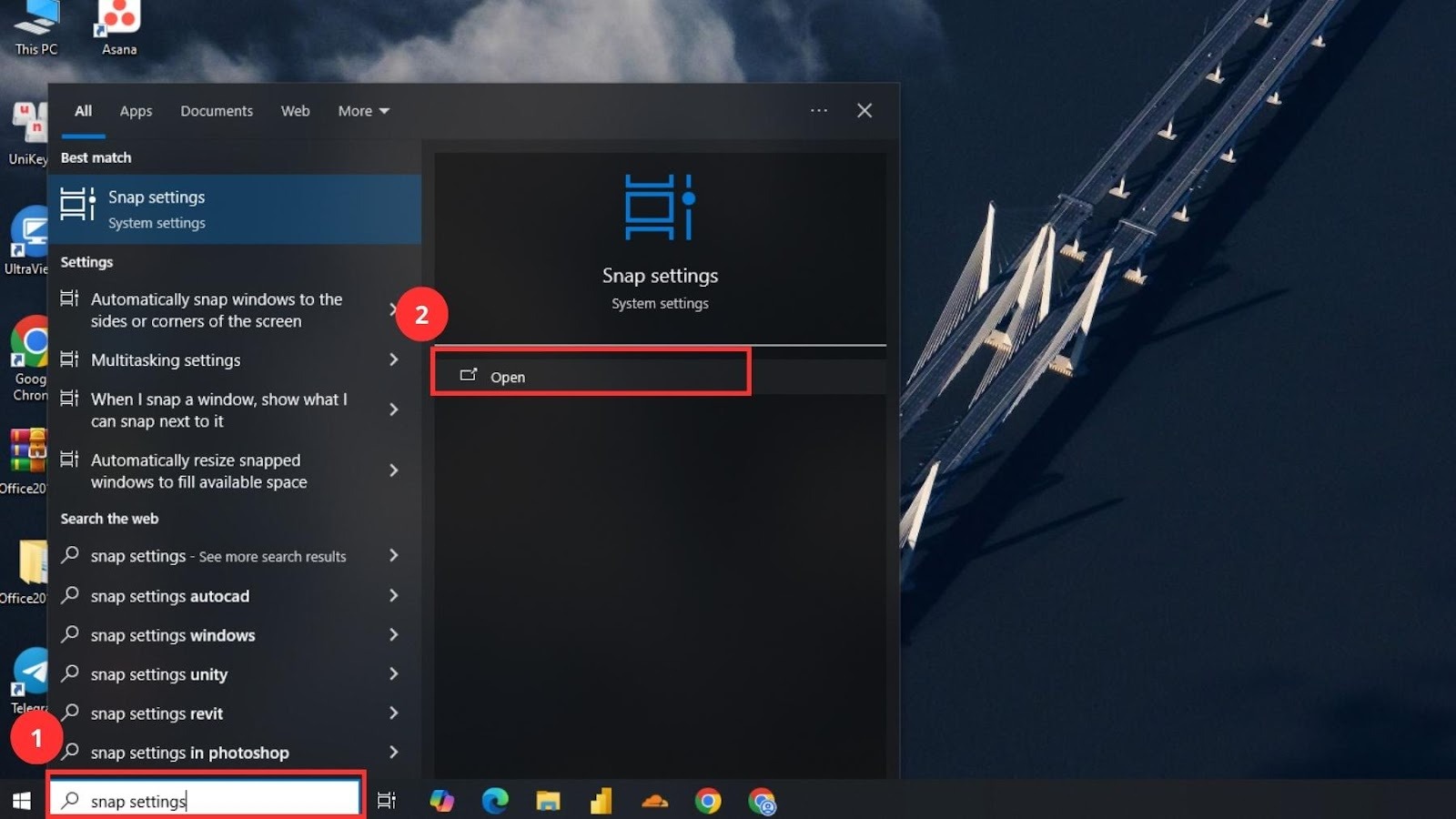Expand chevron next to Automatically resize snapped windows
This screenshot has height=819, width=1456.
tap(394, 470)
